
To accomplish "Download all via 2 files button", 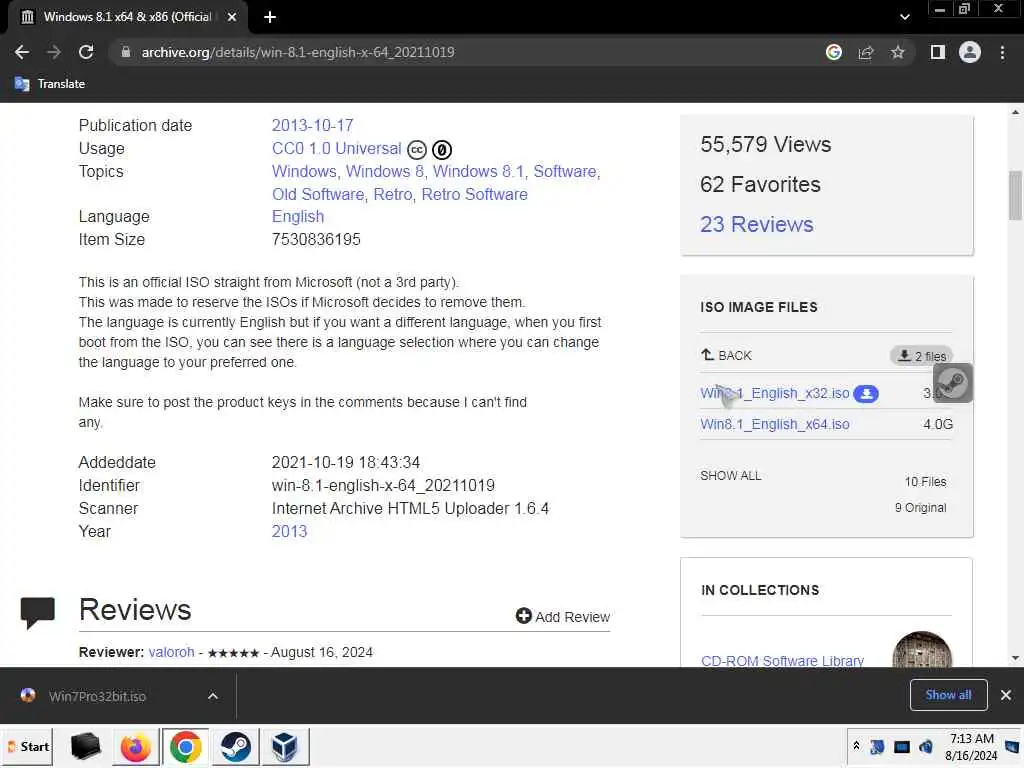I will tap(921, 356).
